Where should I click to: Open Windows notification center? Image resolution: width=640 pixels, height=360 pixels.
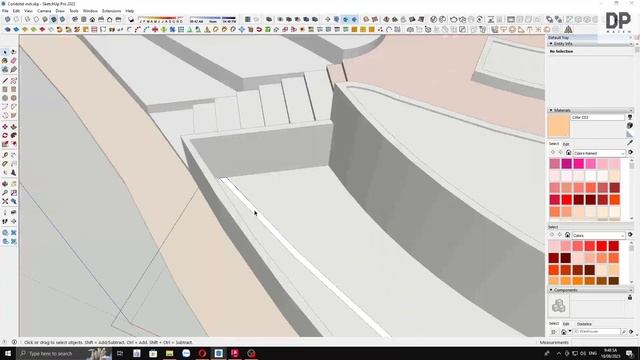coord(630,353)
